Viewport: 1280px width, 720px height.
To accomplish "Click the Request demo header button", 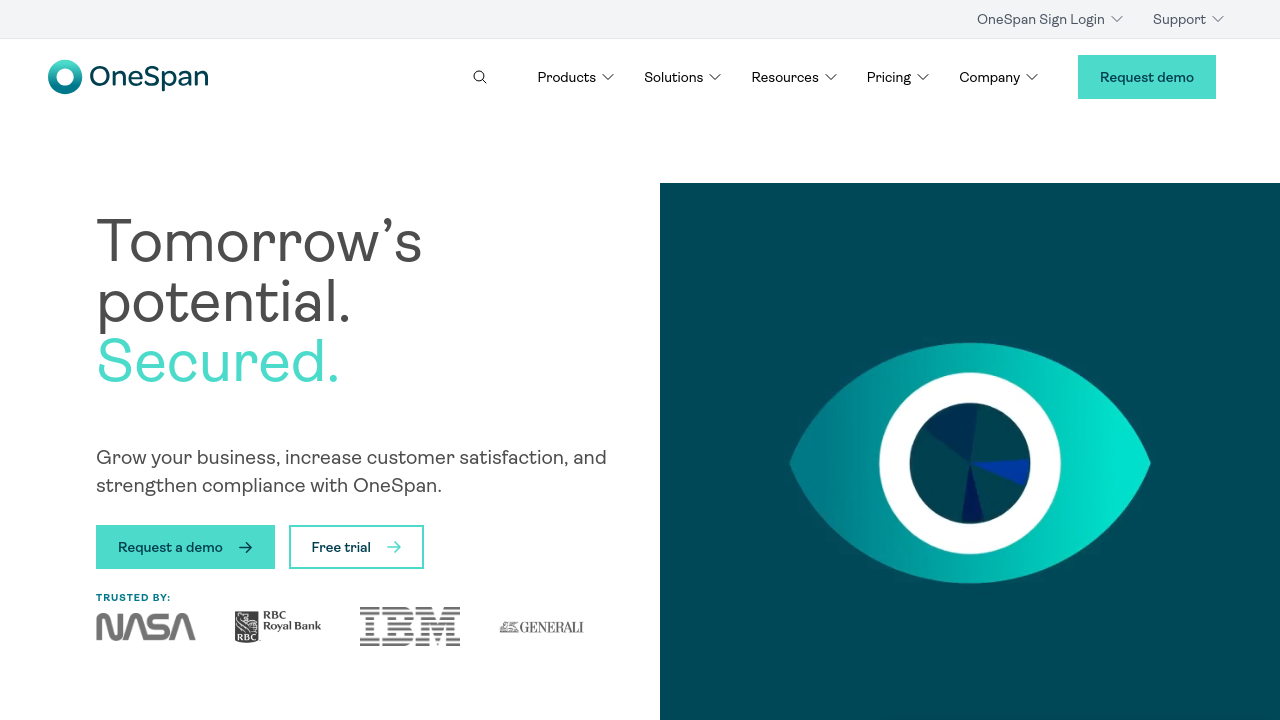I will tap(1146, 77).
